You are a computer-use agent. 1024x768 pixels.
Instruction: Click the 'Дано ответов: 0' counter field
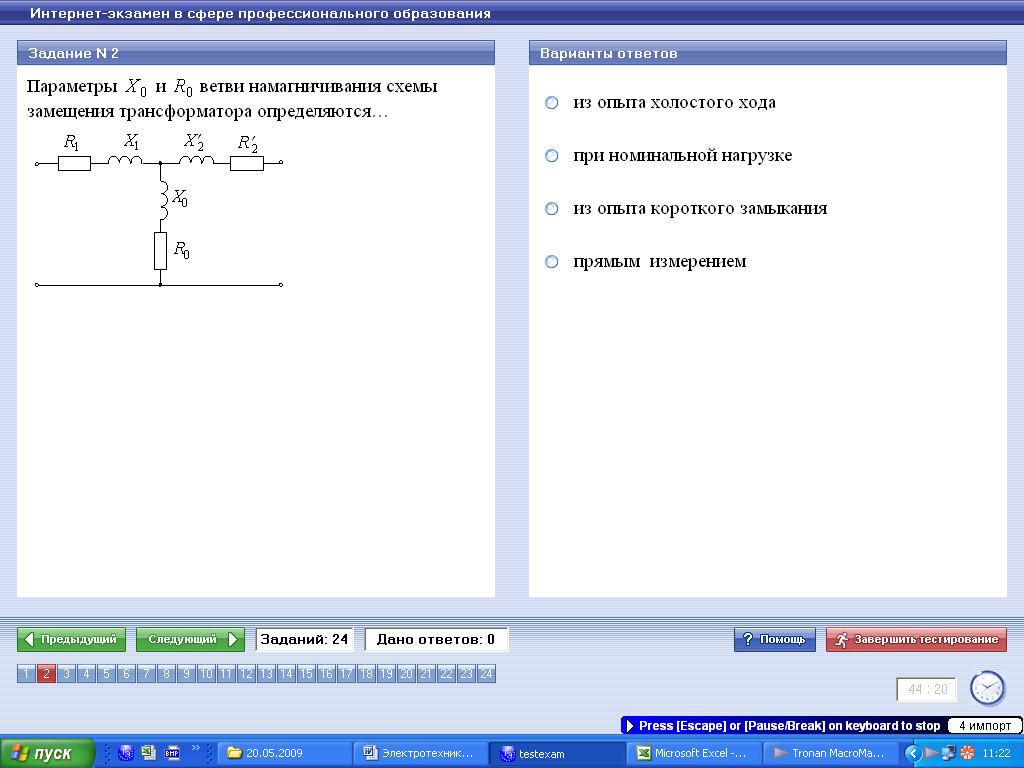(436, 639)
